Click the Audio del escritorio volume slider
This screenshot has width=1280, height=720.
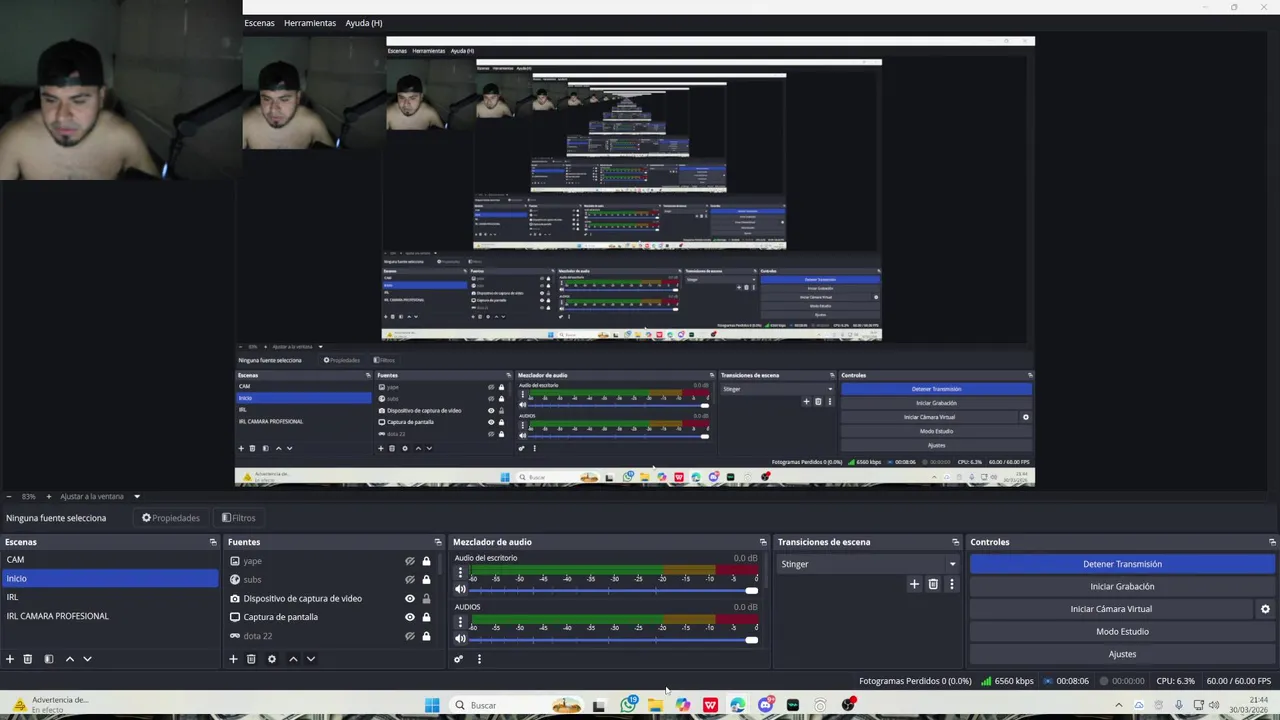click(x=614, y=590)
